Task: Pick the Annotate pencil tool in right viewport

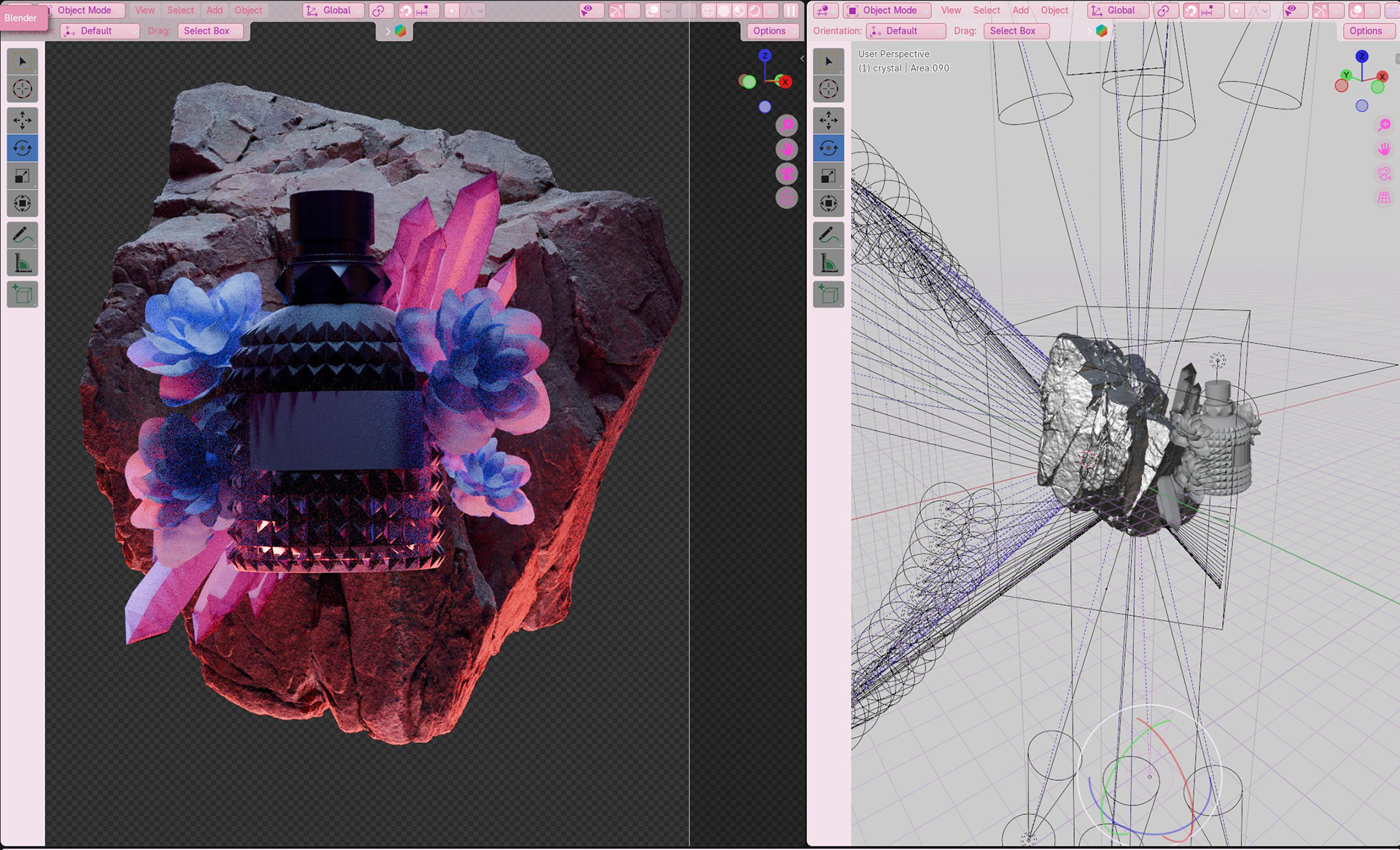Action: point(828,235)
